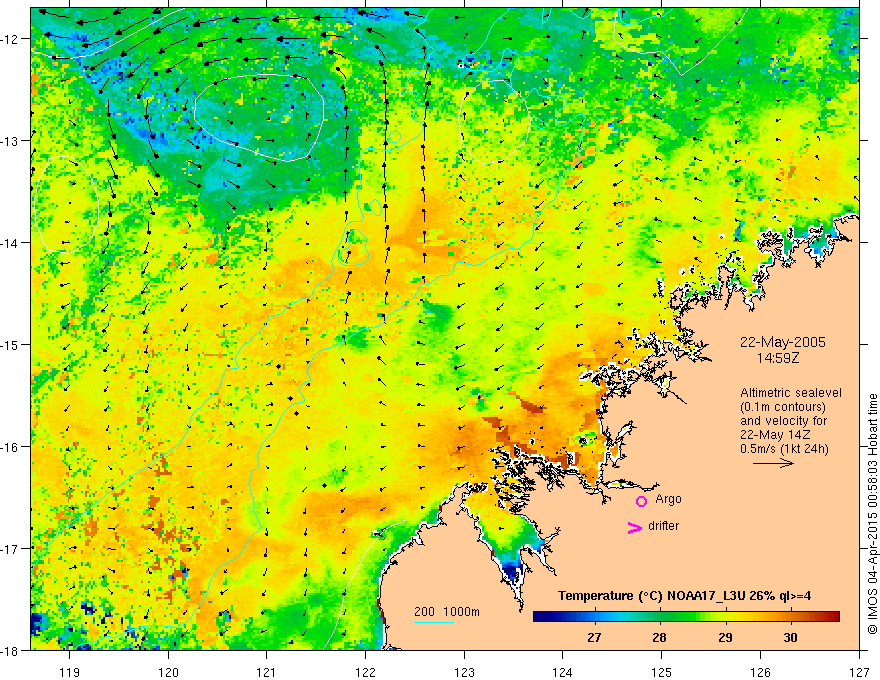
Task: Click the longitude label 119
Action: [x=70, y=672]
